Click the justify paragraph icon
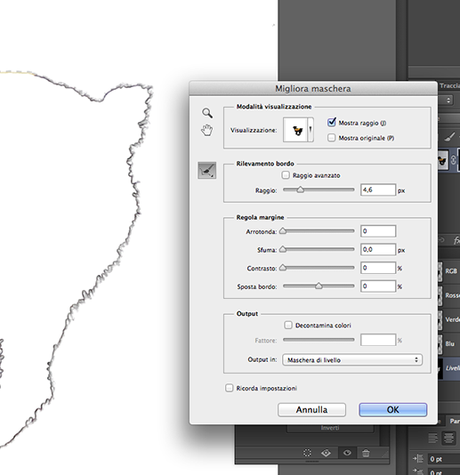 [x=449, y=438]
